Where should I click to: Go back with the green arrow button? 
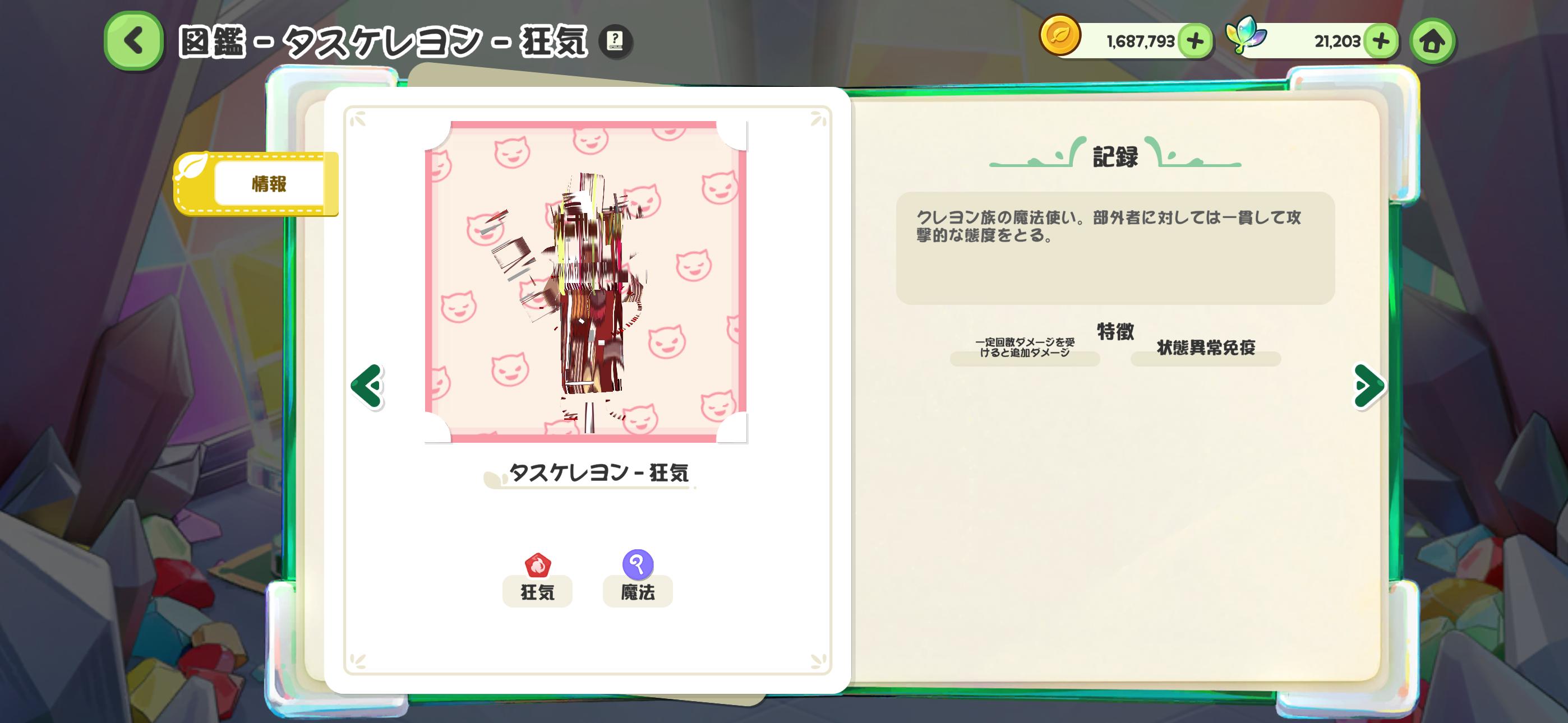133,41
